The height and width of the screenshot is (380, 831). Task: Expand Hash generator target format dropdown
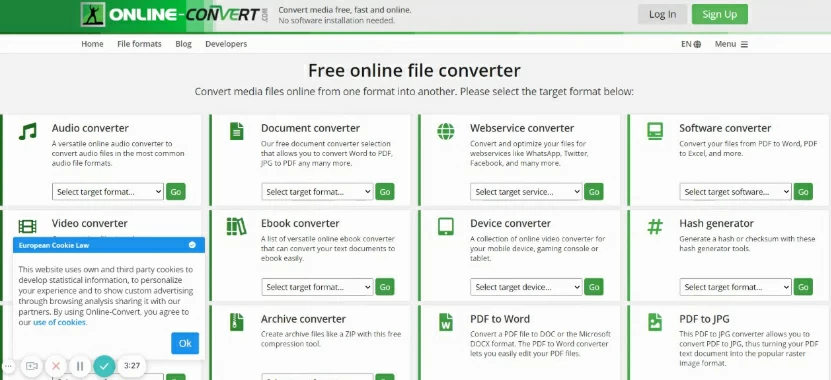click(x=735, y=287)
